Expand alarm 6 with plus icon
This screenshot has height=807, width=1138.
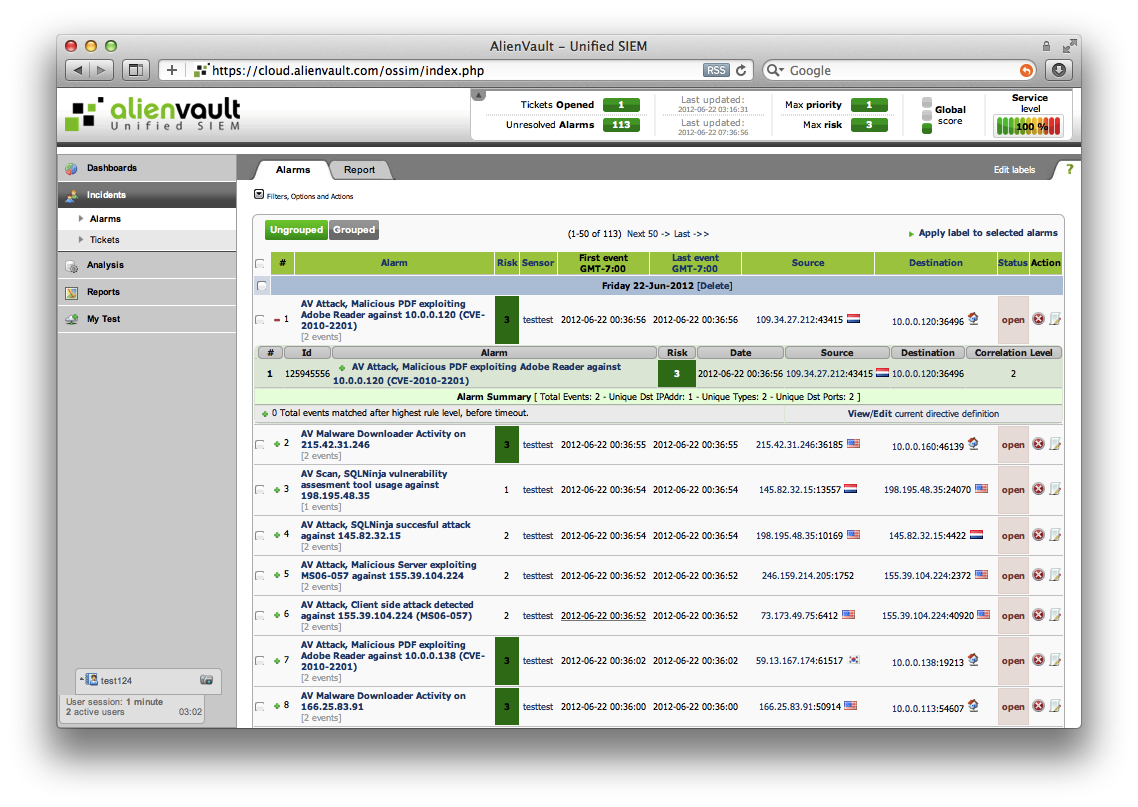click(277, 615)
